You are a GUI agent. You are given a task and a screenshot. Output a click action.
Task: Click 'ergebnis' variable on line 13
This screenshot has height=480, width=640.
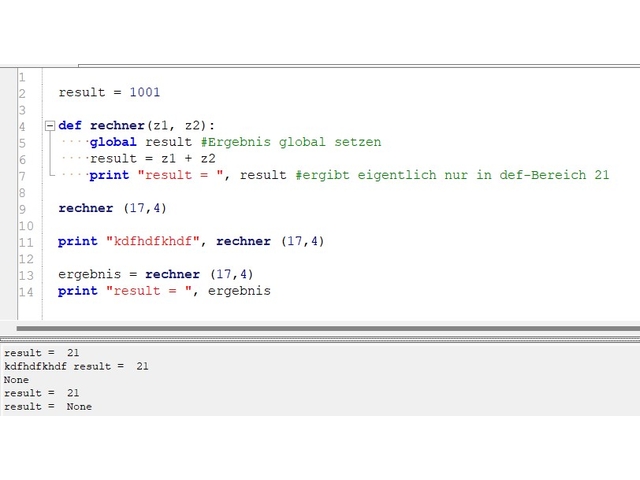coord(89,274)
